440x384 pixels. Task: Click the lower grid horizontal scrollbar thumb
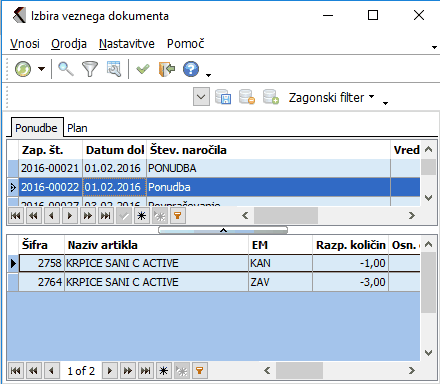pos(299,370)
